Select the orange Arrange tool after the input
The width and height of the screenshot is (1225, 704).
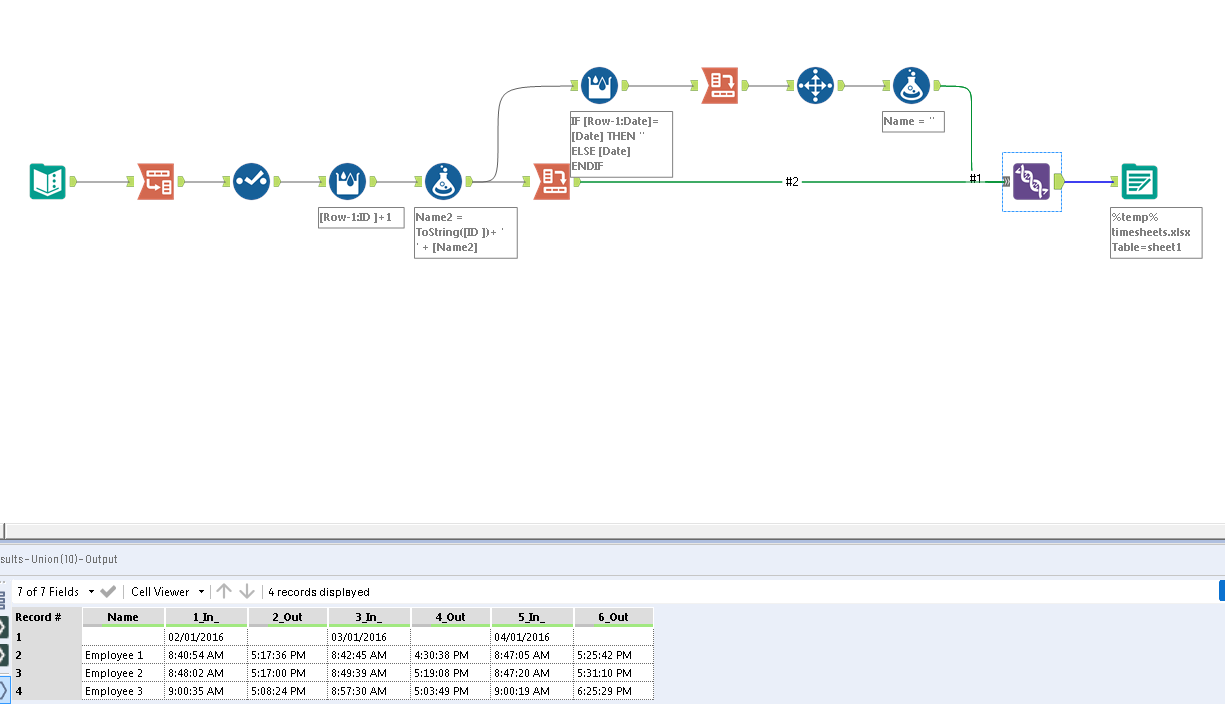point(155,181)
